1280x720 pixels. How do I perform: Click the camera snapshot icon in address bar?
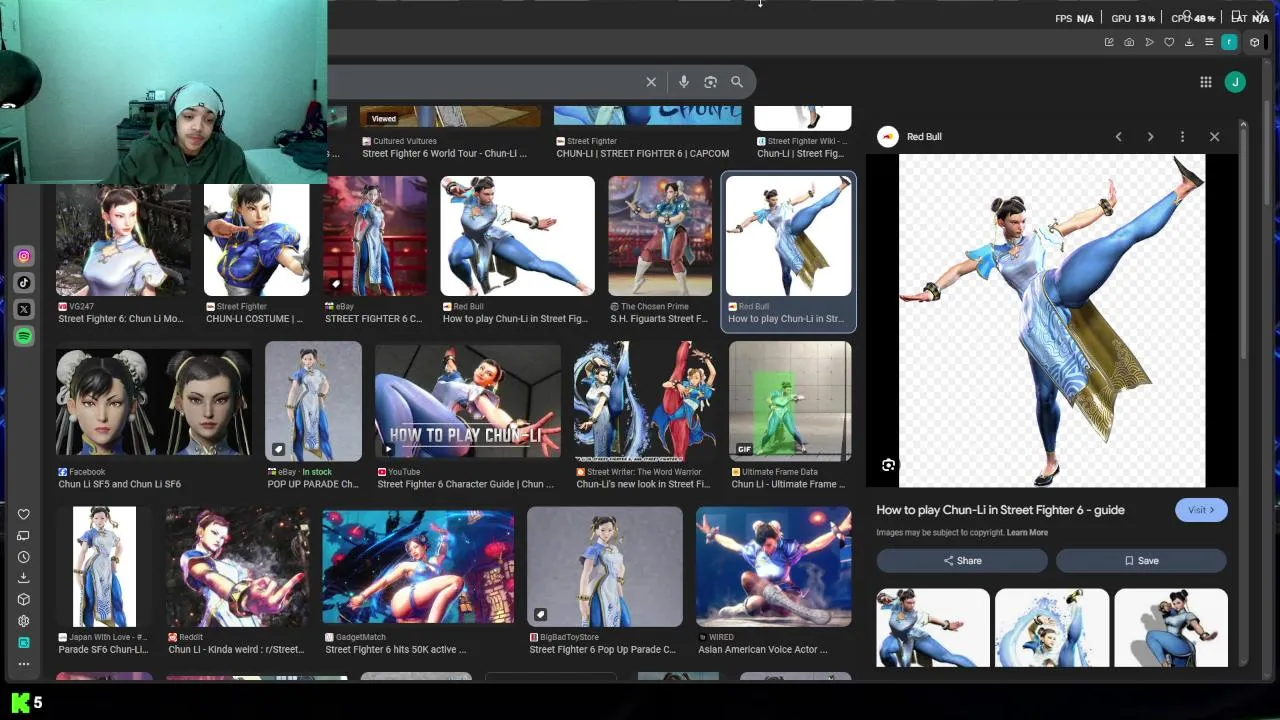[x=1129, y=42]
